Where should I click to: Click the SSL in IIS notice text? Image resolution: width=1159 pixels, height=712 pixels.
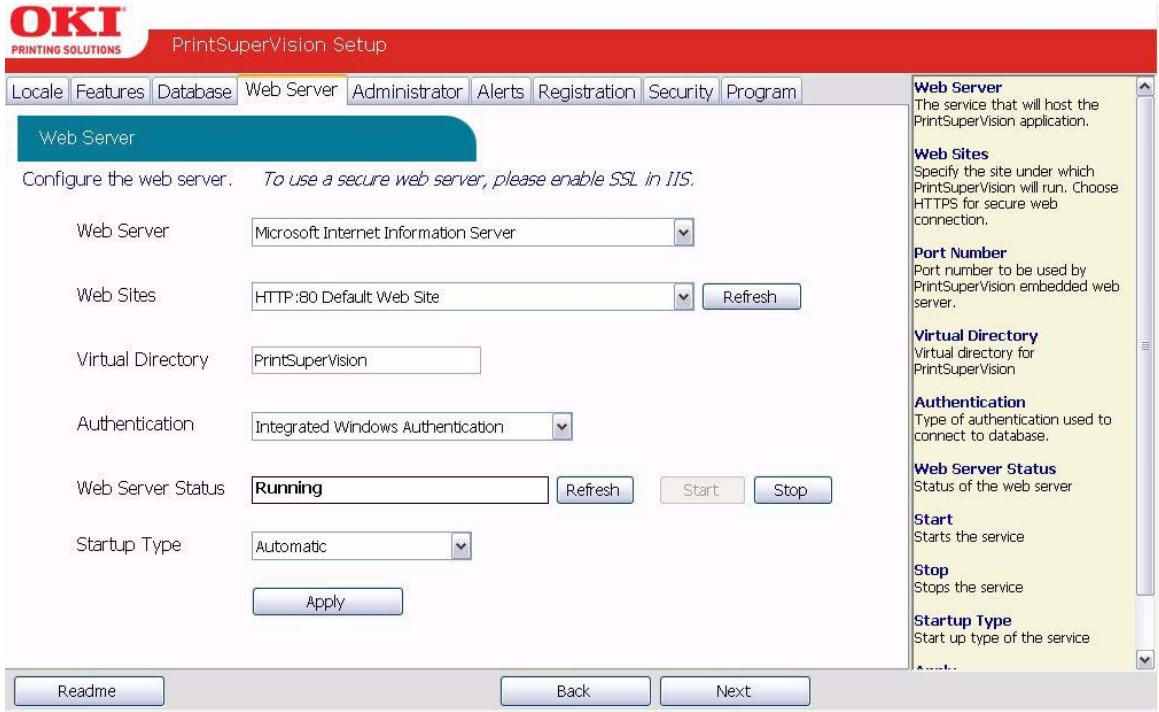coord(478,180)
